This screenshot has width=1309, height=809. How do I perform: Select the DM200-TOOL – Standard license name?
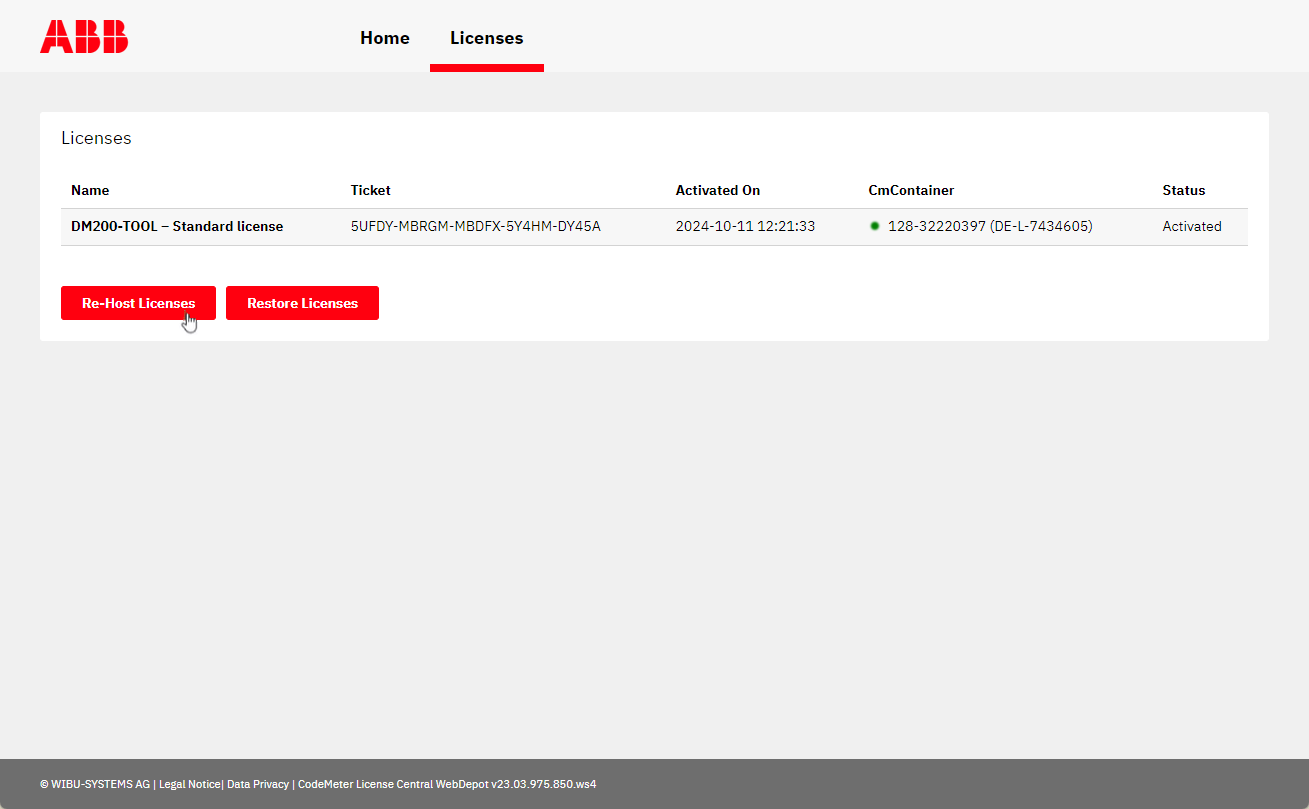click(x=177, y=226)
